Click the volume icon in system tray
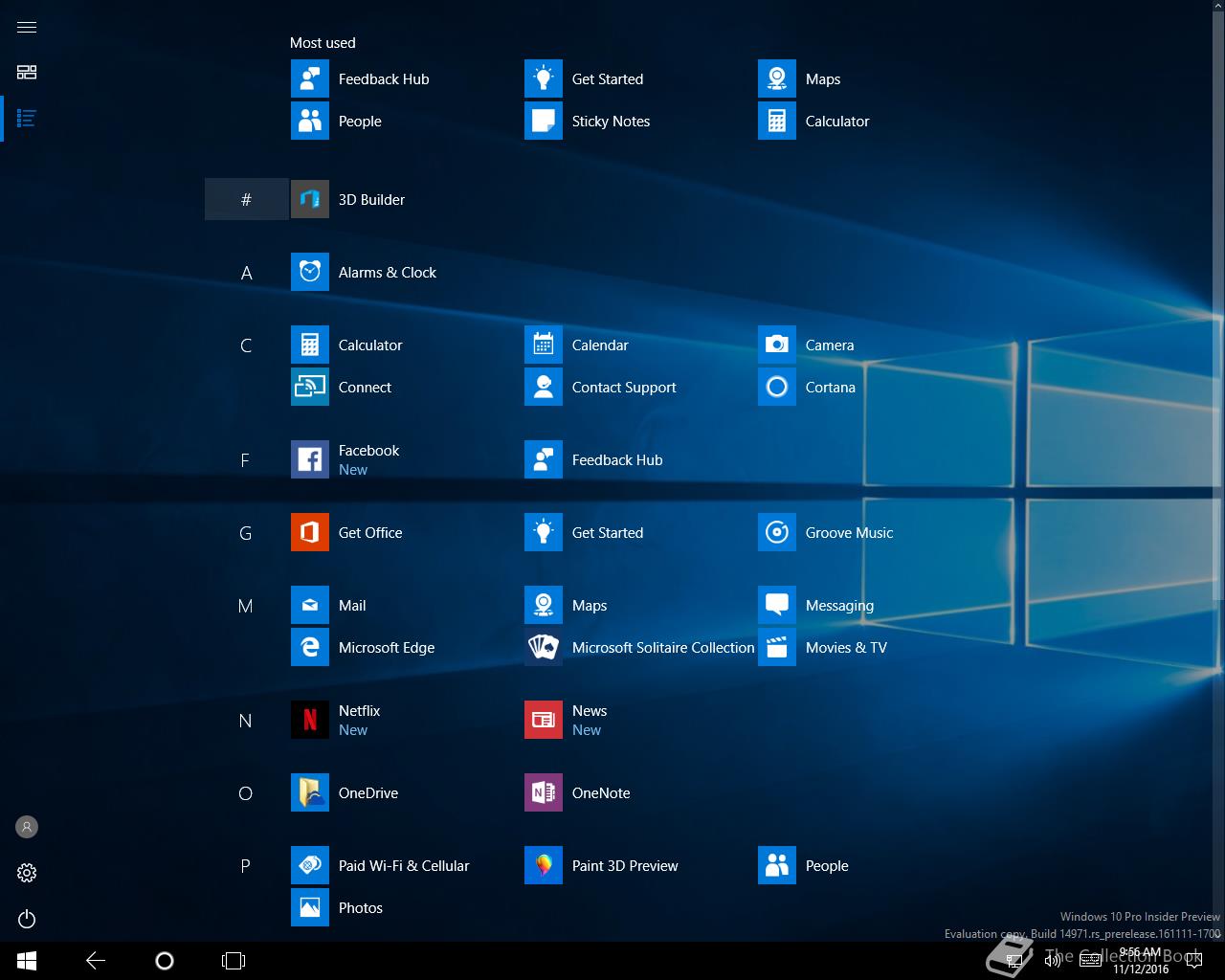Screen dimensions: 1225x980 click(x=1053, y=961)
